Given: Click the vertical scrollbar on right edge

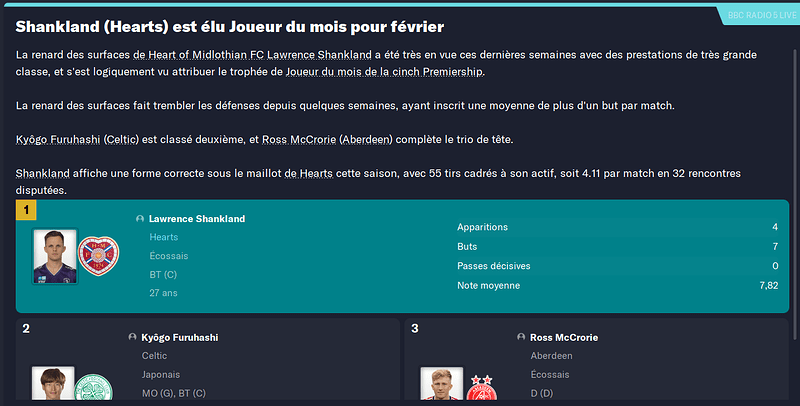Looking at the screenshot, I should [x=794, y=194].
